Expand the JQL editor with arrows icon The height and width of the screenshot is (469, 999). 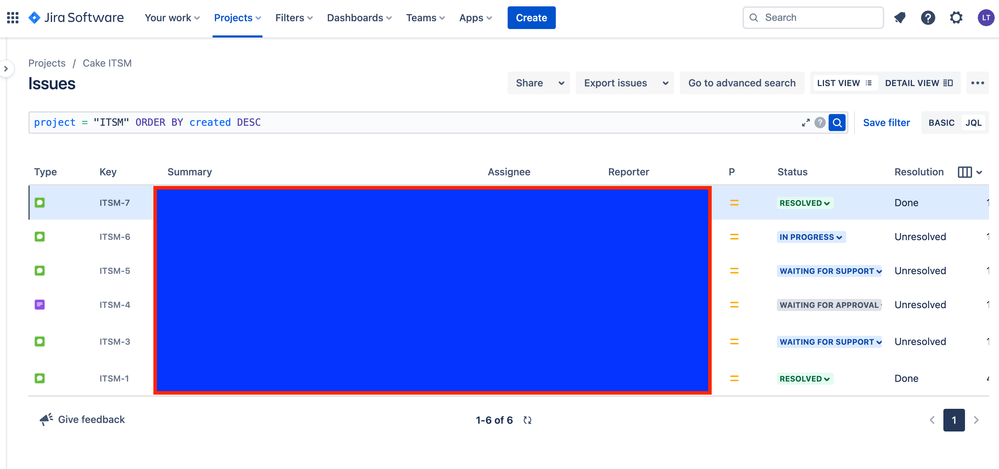click(806, 122)
